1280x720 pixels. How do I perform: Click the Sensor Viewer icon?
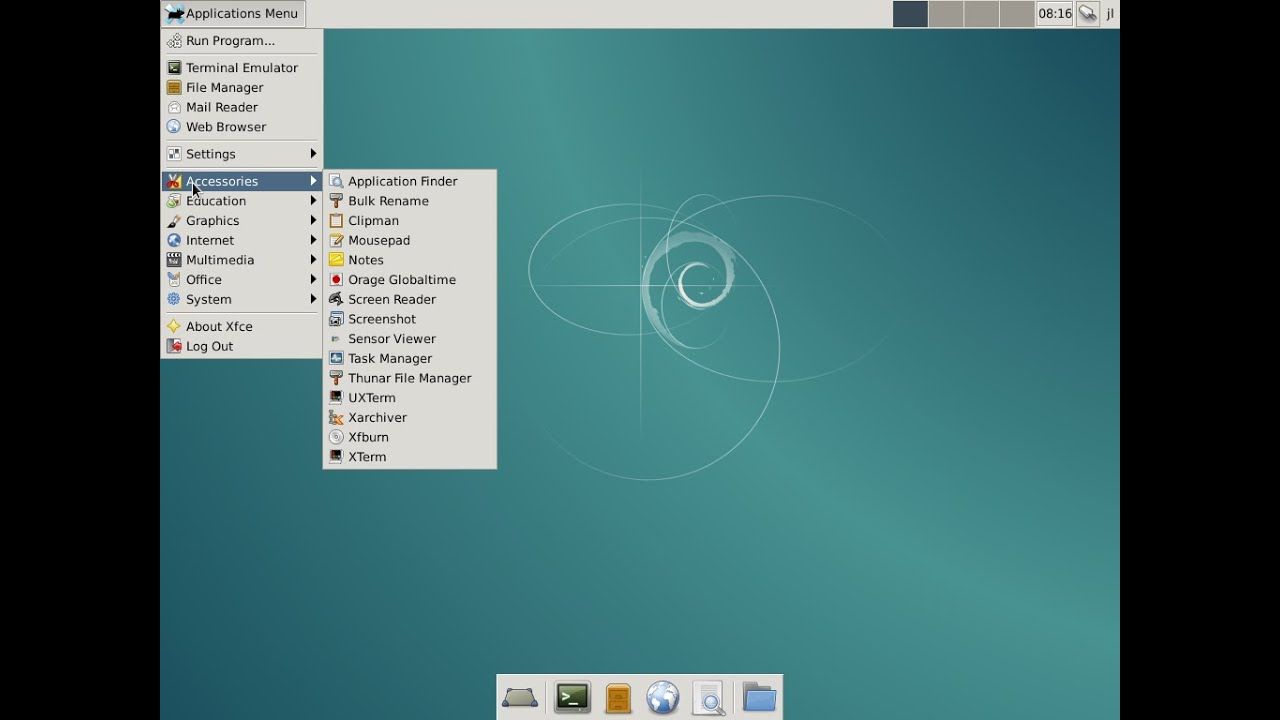pos(336,339)
